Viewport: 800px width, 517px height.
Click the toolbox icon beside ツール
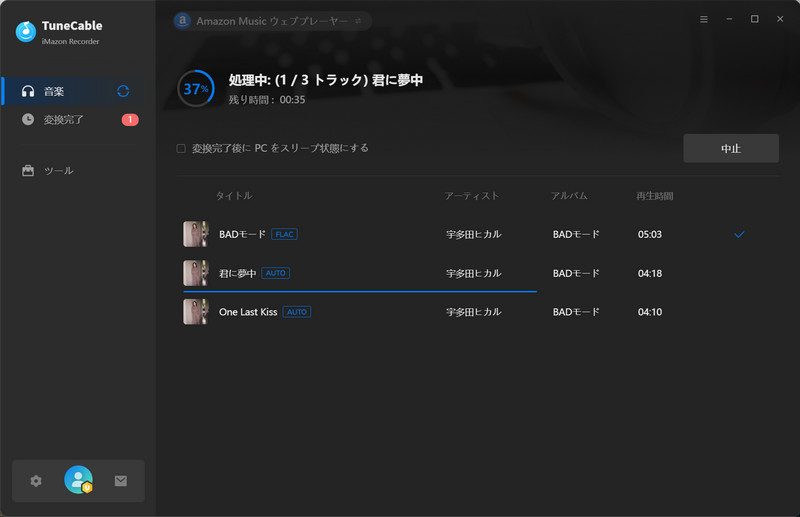pyautogui.click(x=28, y=170)
